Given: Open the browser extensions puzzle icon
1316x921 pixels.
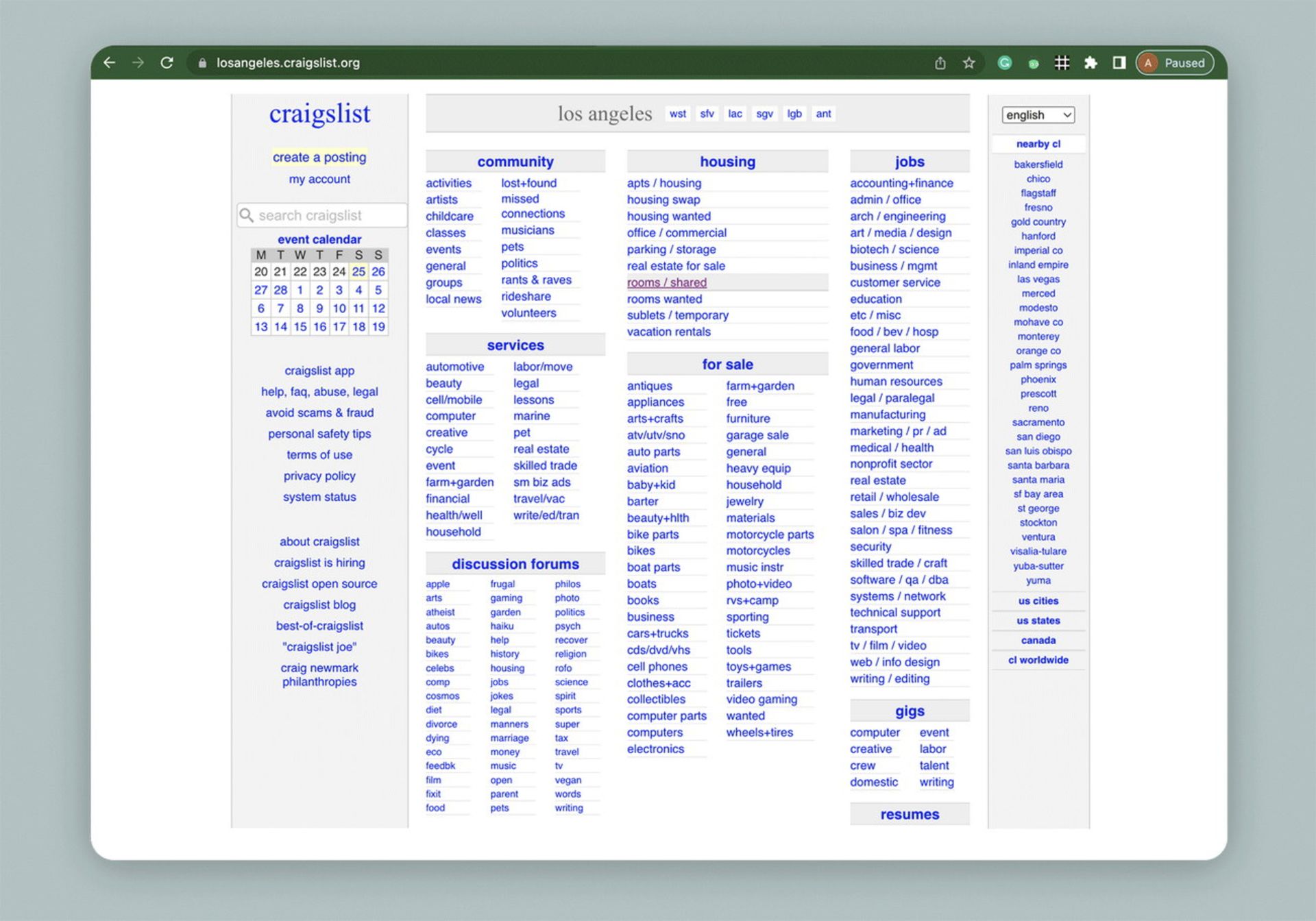Looking at the screenshot, I should tap(1090, 62).
